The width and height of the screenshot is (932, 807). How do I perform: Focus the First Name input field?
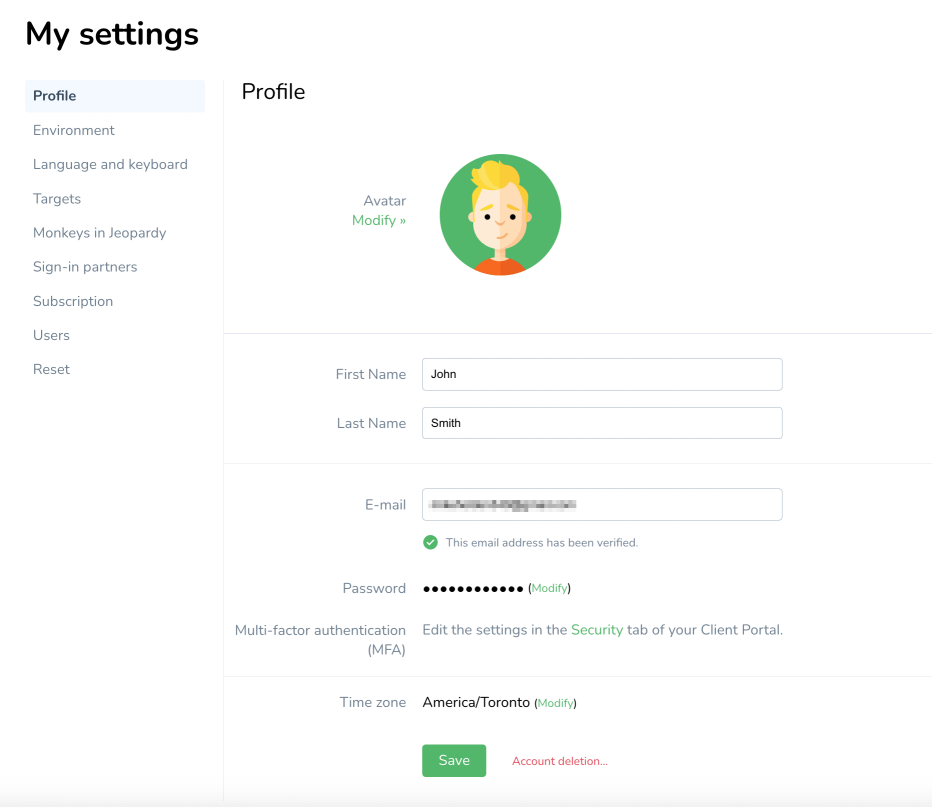click(602, 374)
